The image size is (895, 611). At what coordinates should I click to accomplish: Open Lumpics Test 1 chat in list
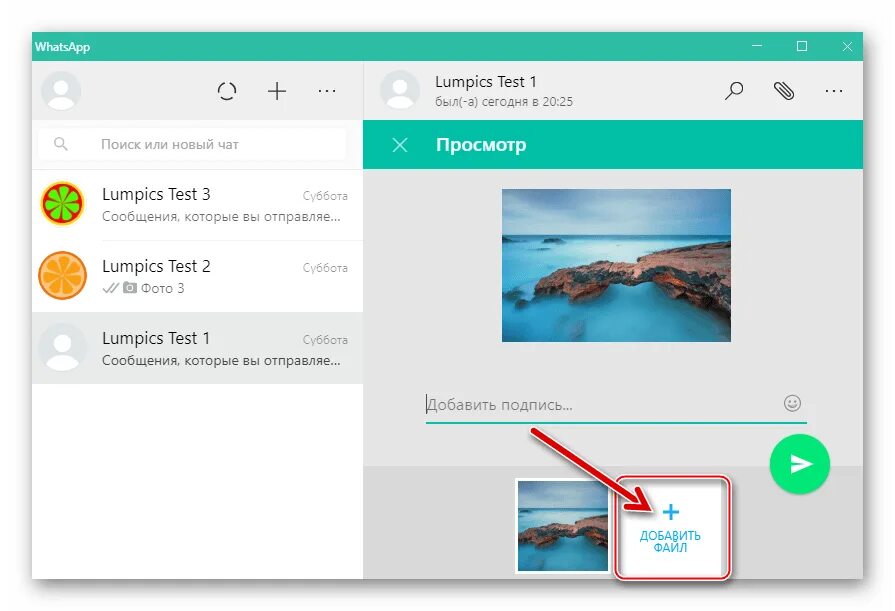pyautogui.click(x=197, y=348)
